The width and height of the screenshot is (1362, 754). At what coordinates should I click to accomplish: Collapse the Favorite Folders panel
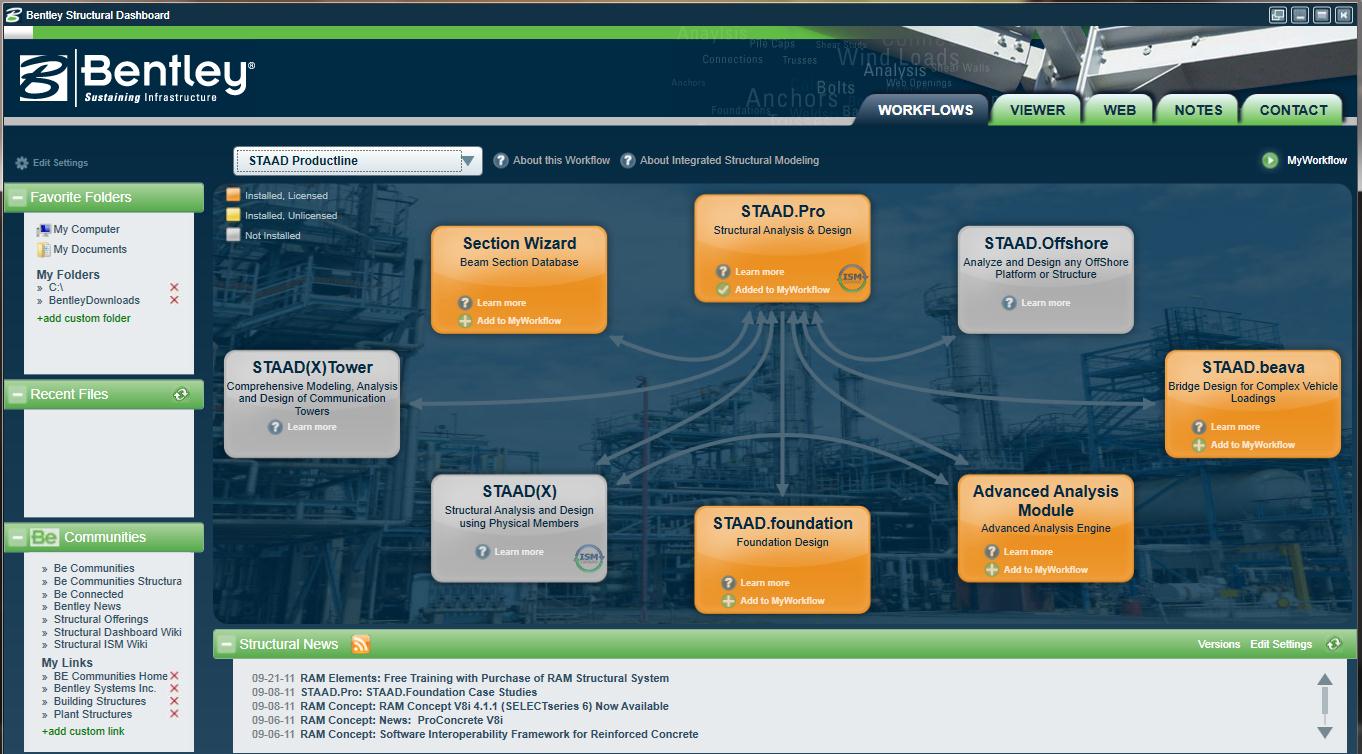pos(16,198)
